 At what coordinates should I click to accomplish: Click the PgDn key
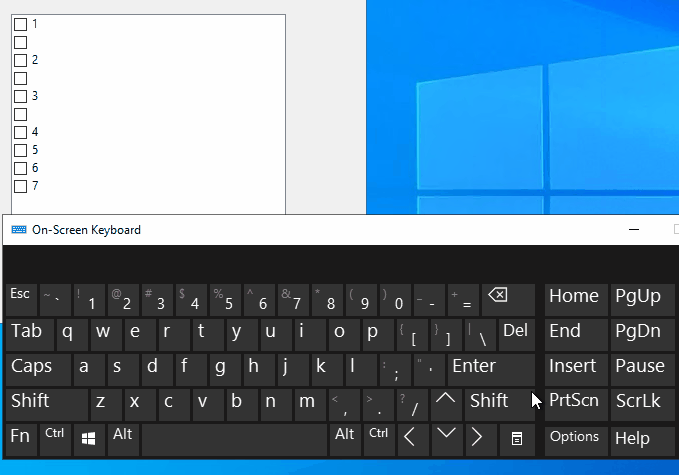pos(643,335)
